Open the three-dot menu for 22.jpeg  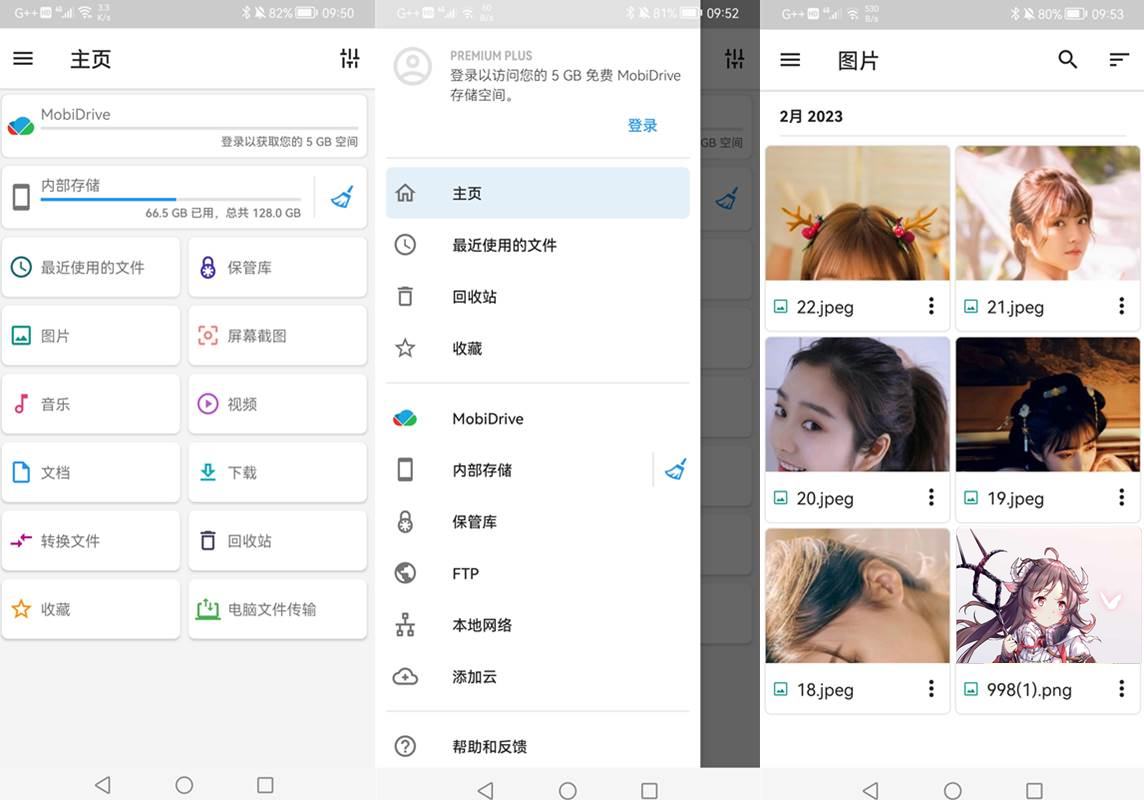pyautogui.click(x=931, y=306)
